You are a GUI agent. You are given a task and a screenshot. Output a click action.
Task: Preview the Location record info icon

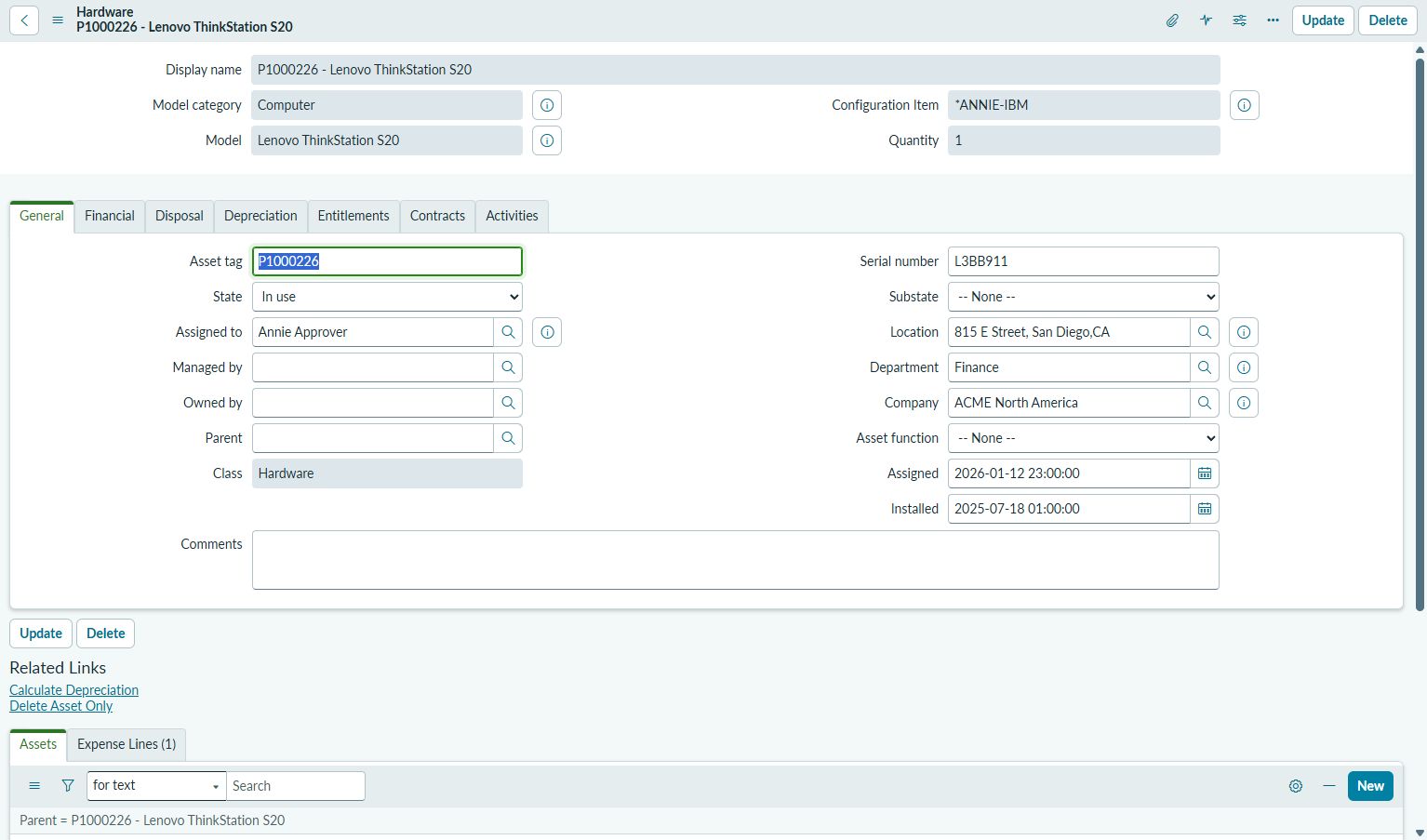tap(1244, 332)
